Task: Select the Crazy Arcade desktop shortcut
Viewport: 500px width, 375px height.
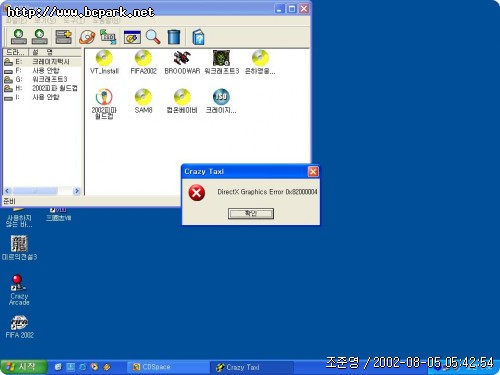Action: point(19,290)
